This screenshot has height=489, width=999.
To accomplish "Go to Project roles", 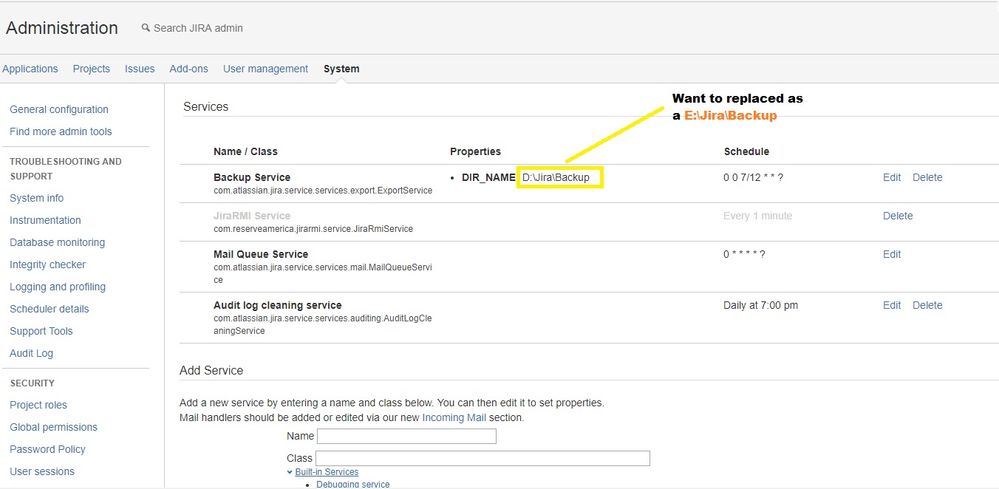I will click(x=38, y=405).
